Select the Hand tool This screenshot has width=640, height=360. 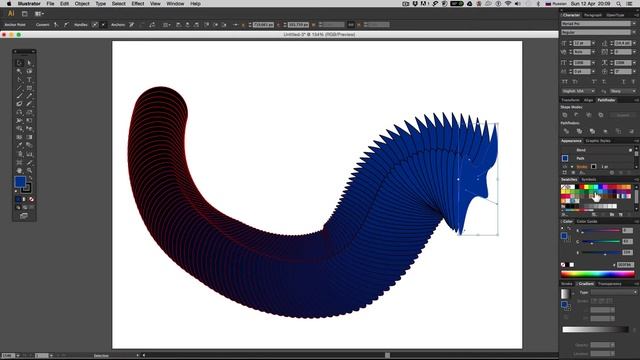coord(19,171)
